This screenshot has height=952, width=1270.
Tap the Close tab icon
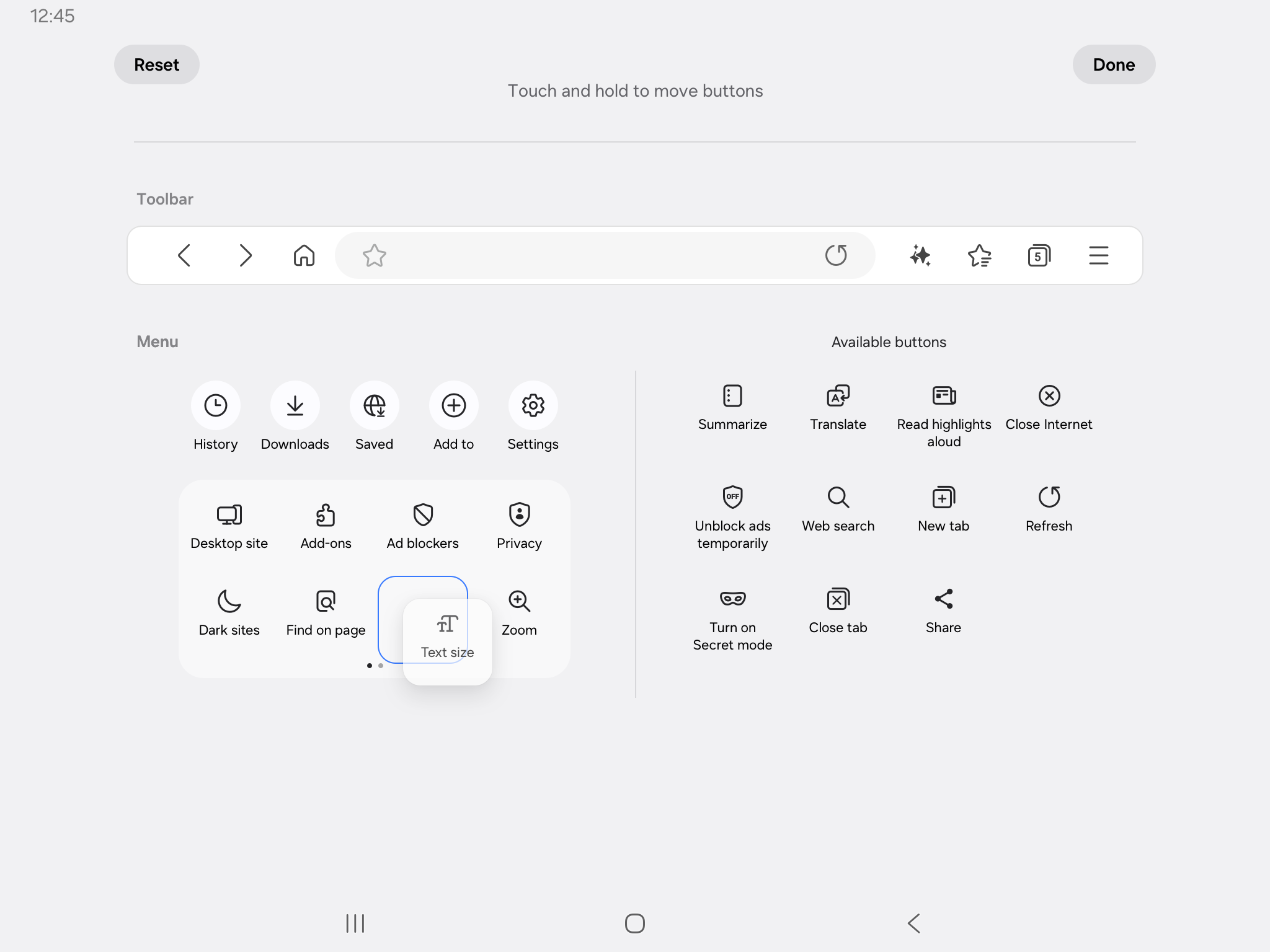click(x=838, y=599)
